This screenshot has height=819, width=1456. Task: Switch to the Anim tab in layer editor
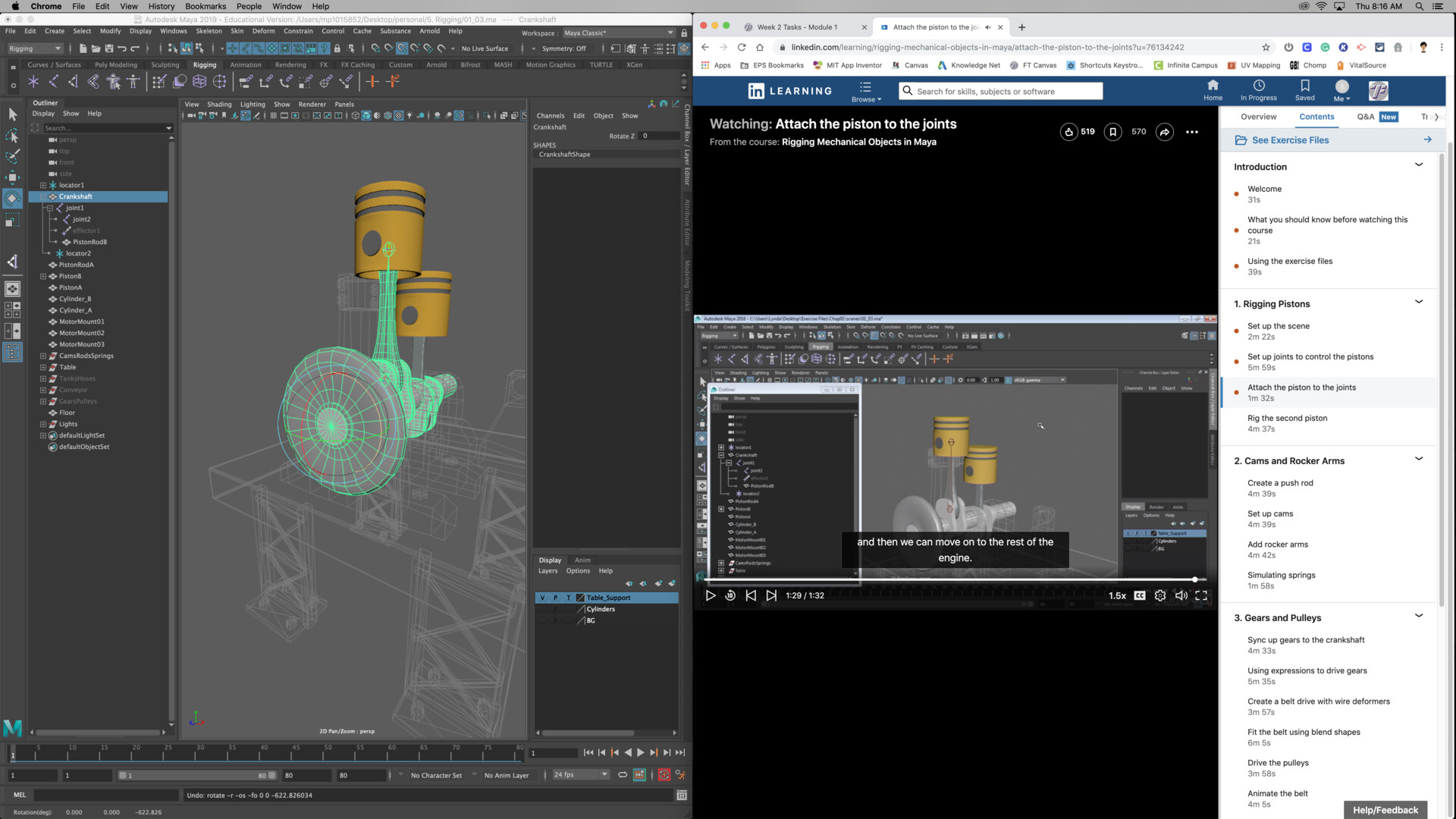click(x=582, y=560)
